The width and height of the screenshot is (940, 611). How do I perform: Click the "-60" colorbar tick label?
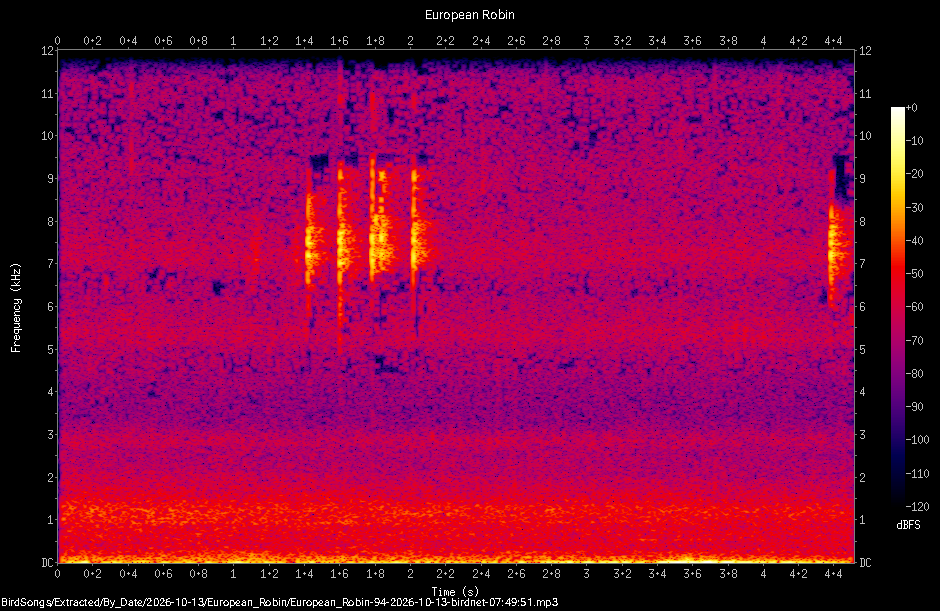(914, 307)
